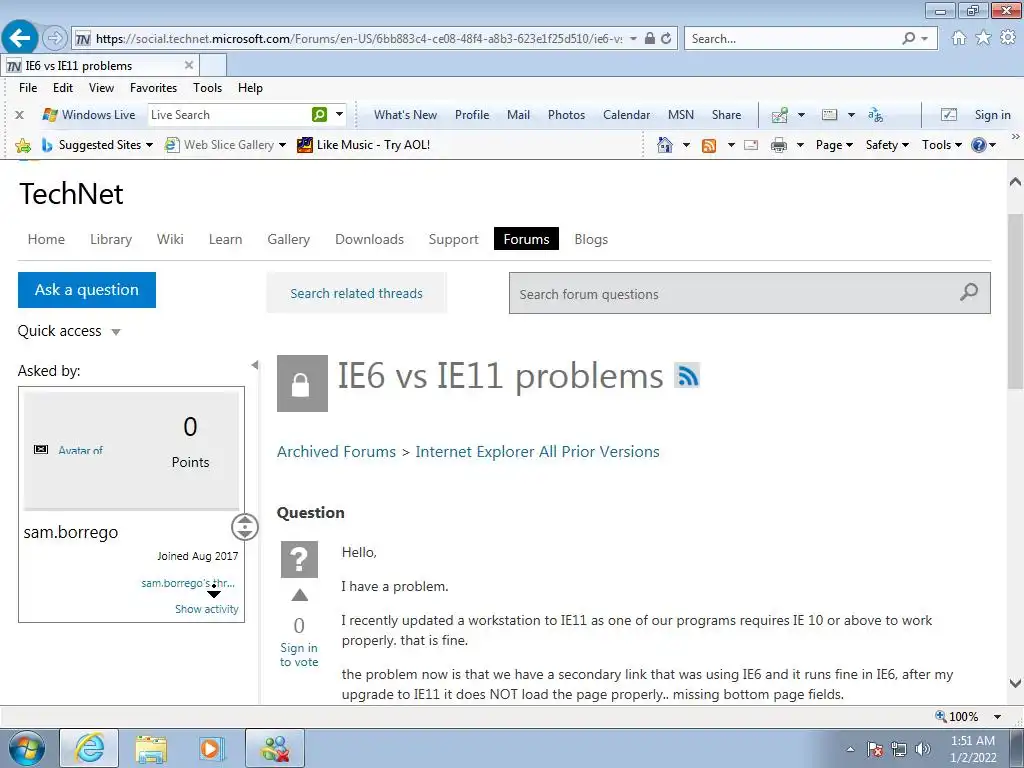Open the Downloads navigation tab
Image resolution: width=1024 pixels, height=768 pixels.
(370, 239)
